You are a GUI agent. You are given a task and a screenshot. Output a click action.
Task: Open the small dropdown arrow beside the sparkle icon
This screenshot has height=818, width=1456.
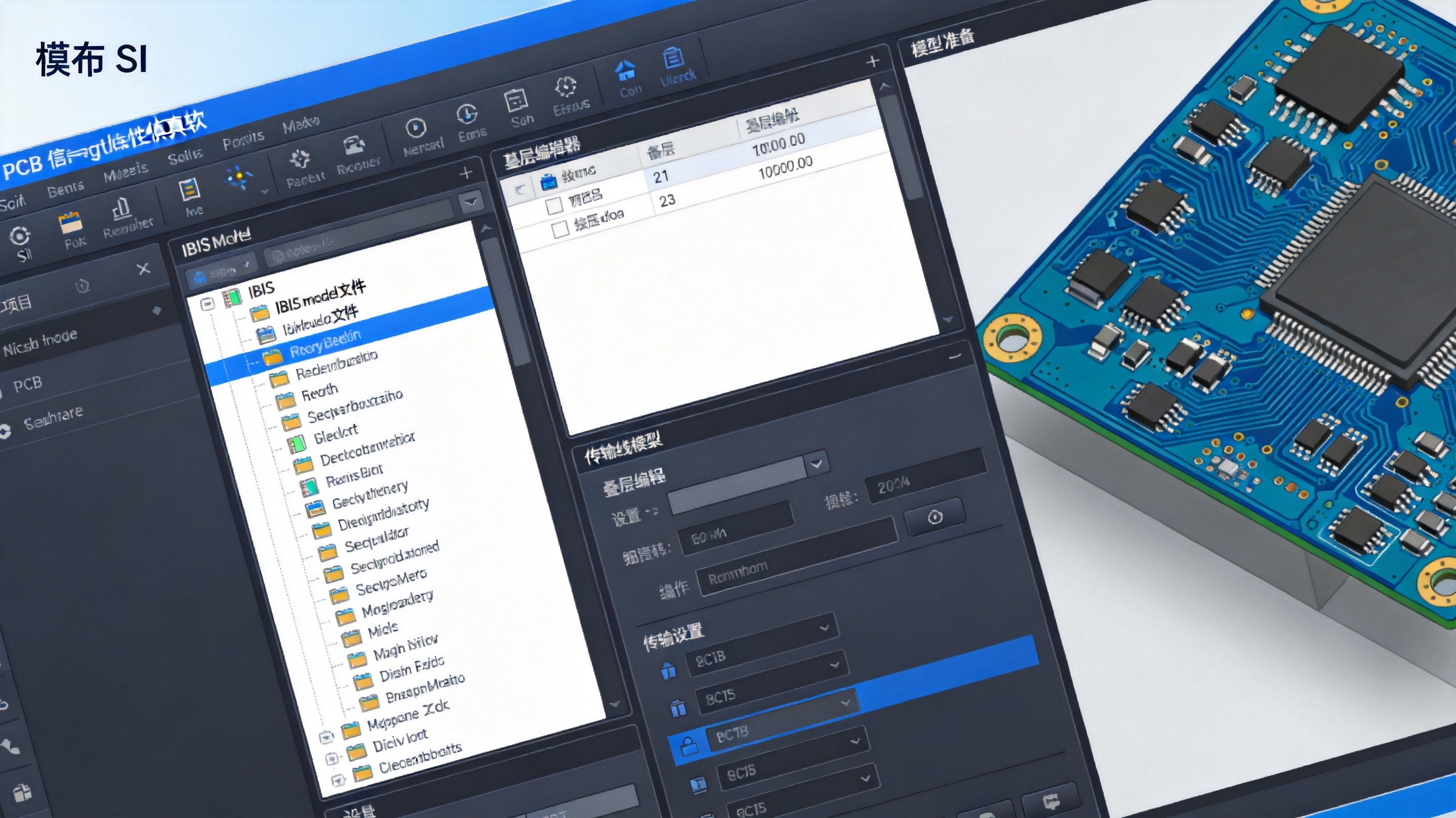[x=264, y=193]
